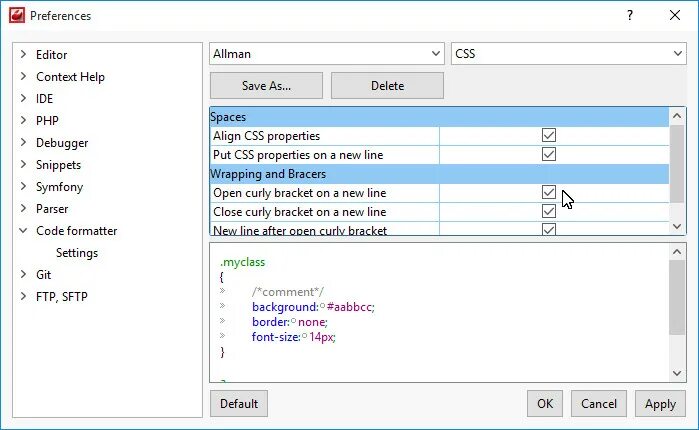The width and height of the screenshot is (699, 430).
Task: Expand the PHP tree node
Action: coord(23,121)
